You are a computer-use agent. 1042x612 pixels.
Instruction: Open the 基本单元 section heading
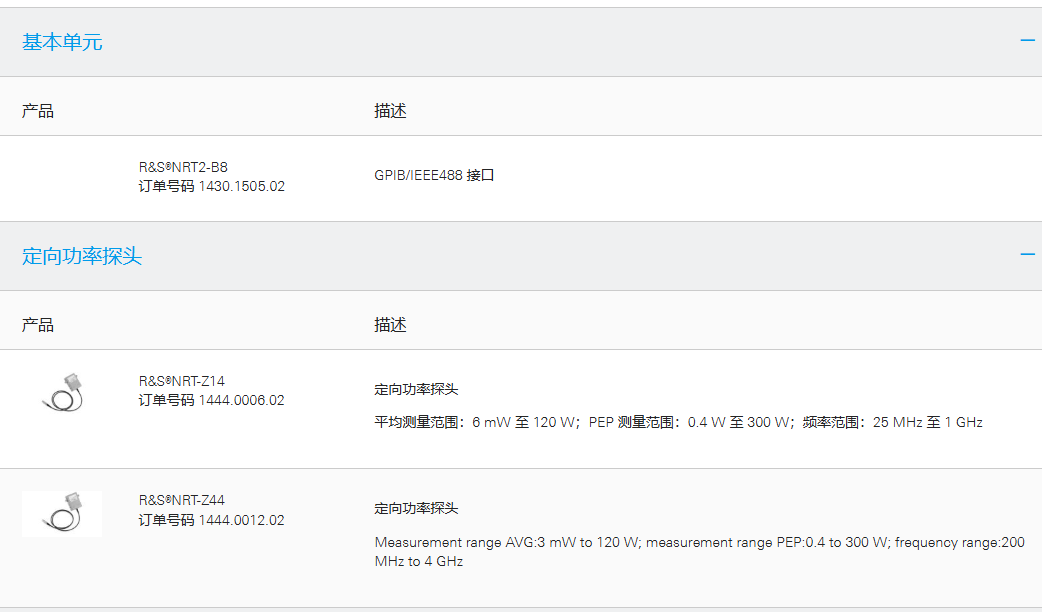pos(62,42)
